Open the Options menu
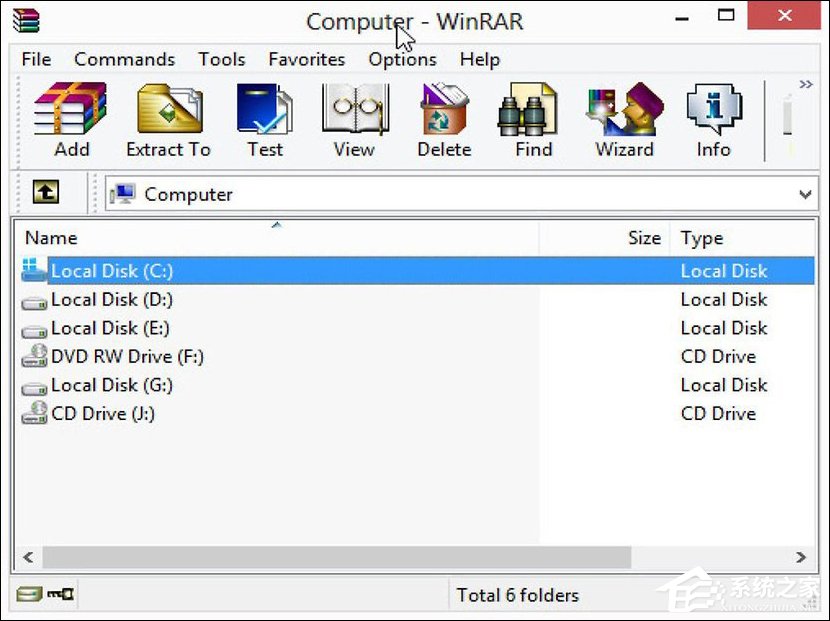Viewport: 830px width, 621px height. (402, 59)
